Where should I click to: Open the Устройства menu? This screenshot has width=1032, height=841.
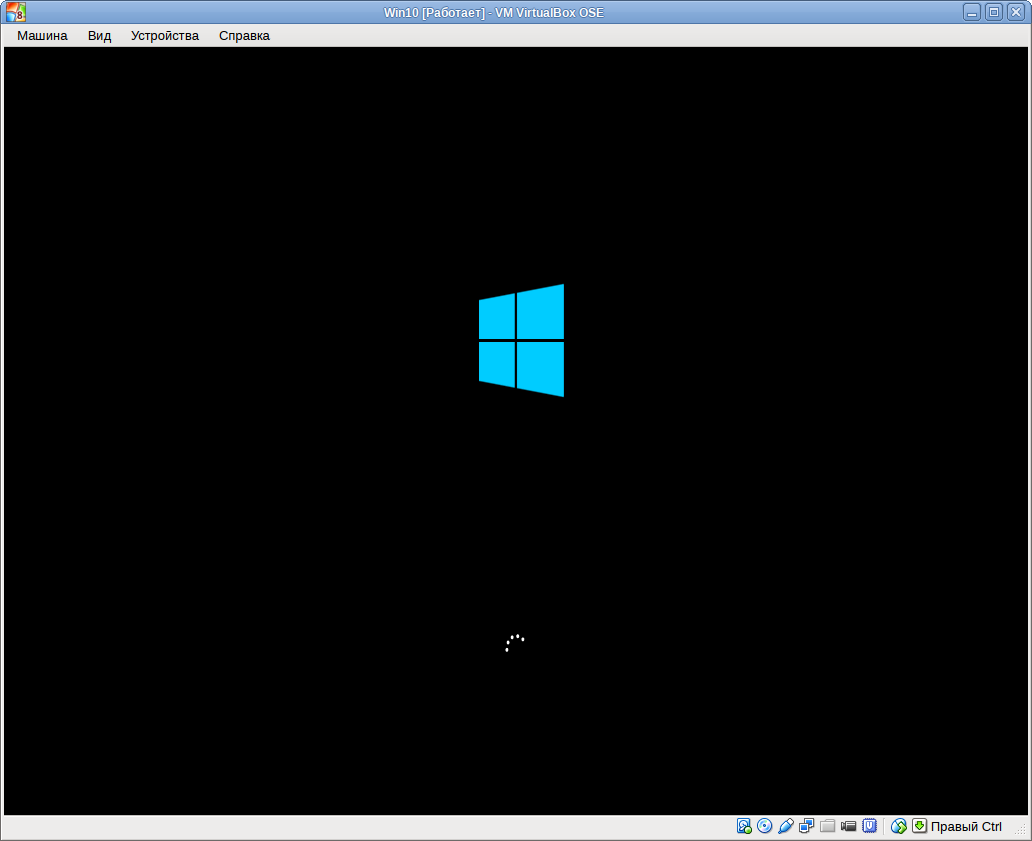[165, 36]
